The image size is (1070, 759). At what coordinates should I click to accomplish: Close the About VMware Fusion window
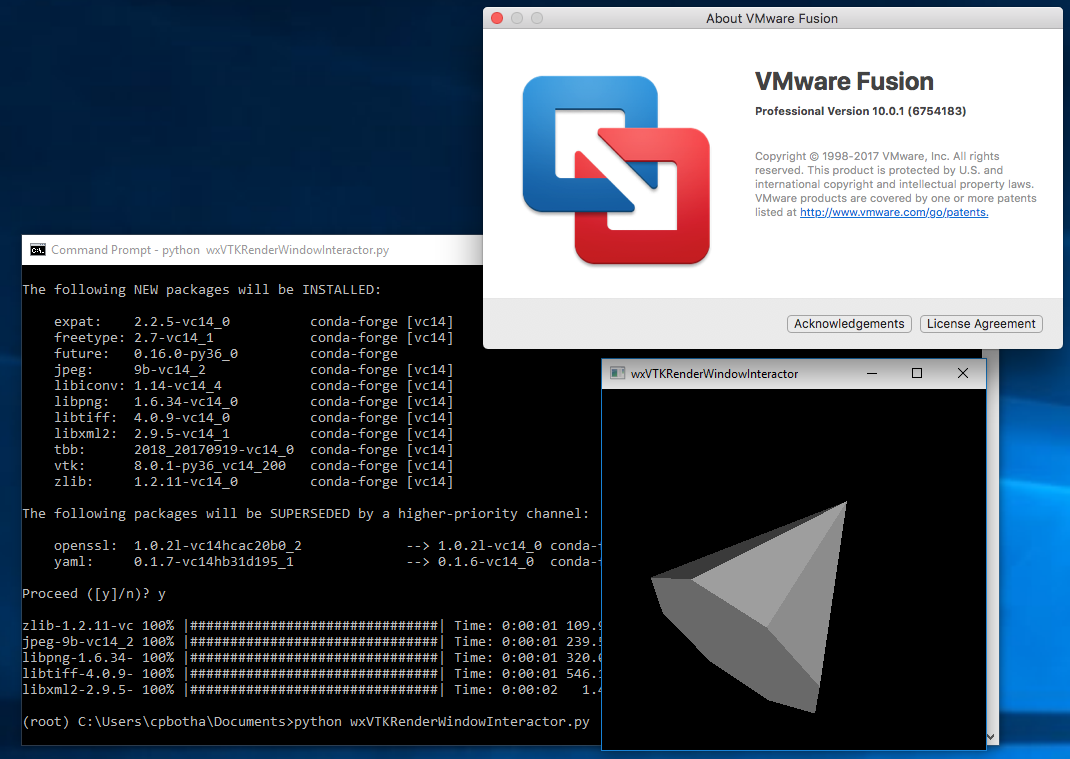(x=497, y=18)
